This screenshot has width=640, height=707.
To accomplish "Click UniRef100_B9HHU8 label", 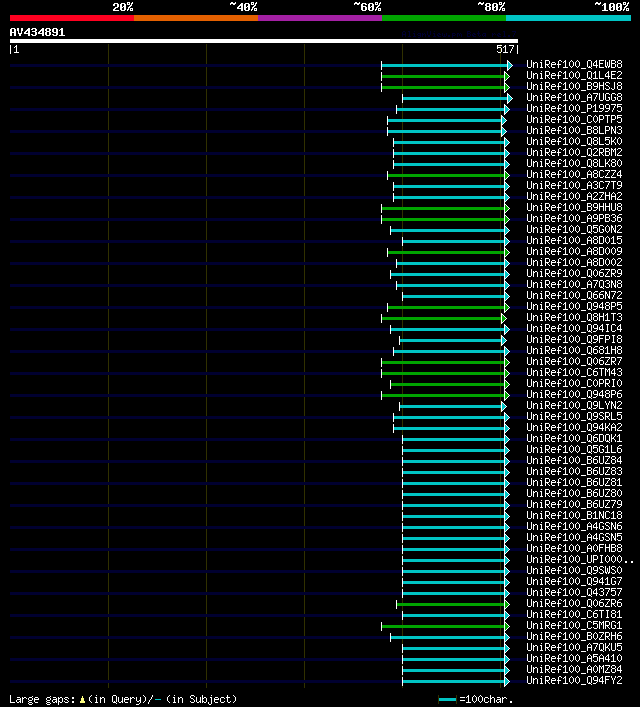I will [x=574, y=207].
